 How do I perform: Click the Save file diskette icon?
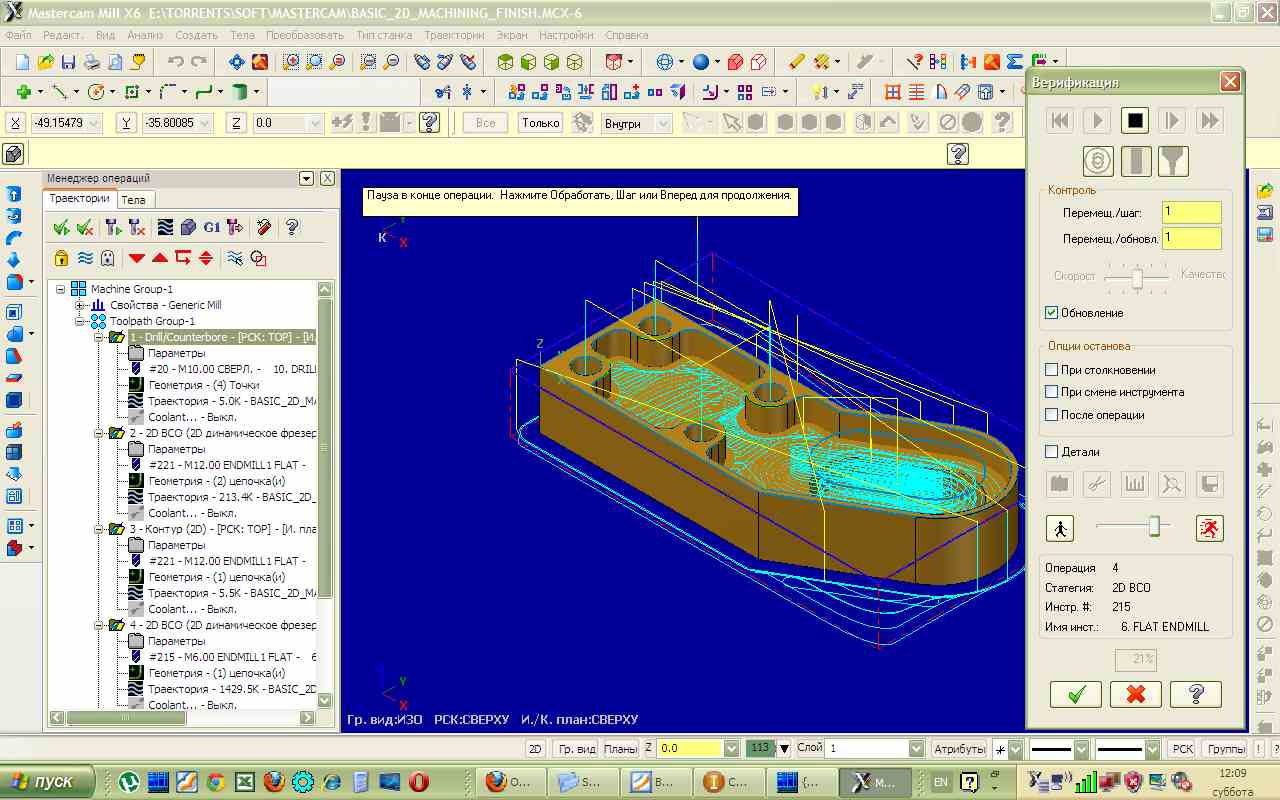pyautogui.click(x=69, y=62)
